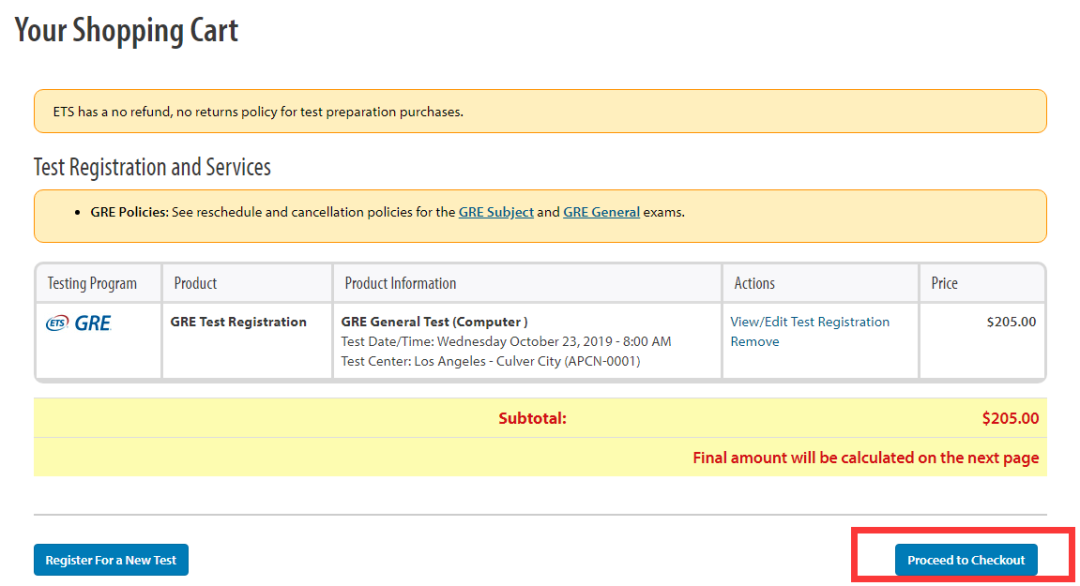Screen dimensions: 1080x586
Task: Click the blue GRE logo text
Action: click(93, 323)
